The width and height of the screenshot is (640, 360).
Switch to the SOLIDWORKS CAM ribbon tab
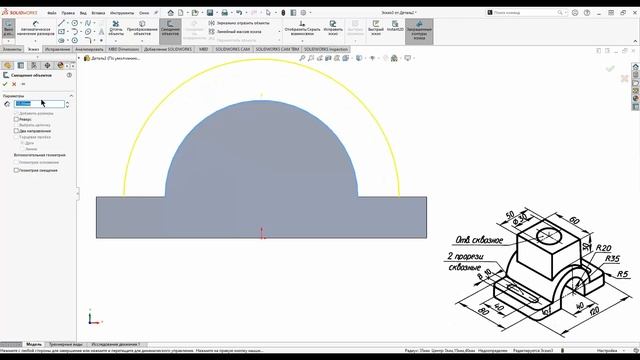pyautogui.click(x=232, y=49)
